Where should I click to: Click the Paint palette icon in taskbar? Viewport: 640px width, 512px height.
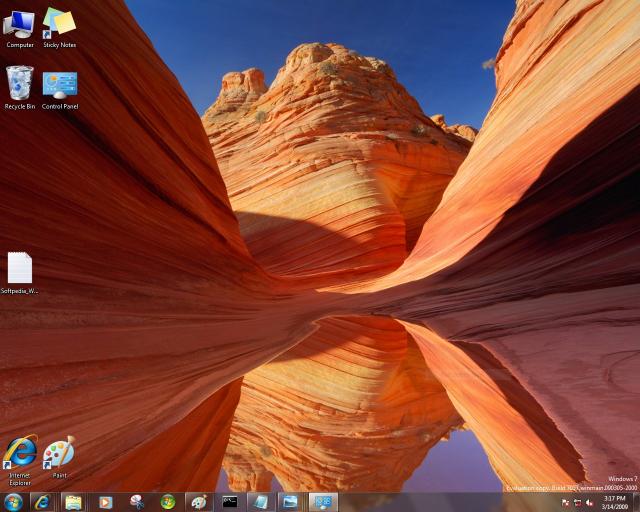tap(199, 502)
